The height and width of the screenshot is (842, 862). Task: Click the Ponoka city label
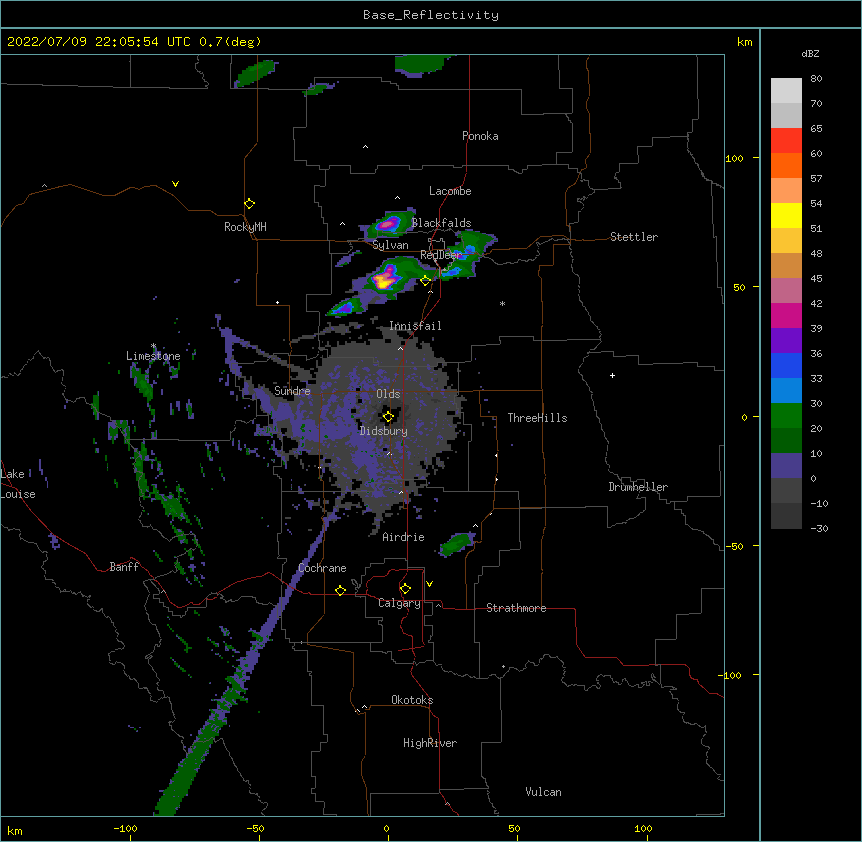click(x=480, y=136)
